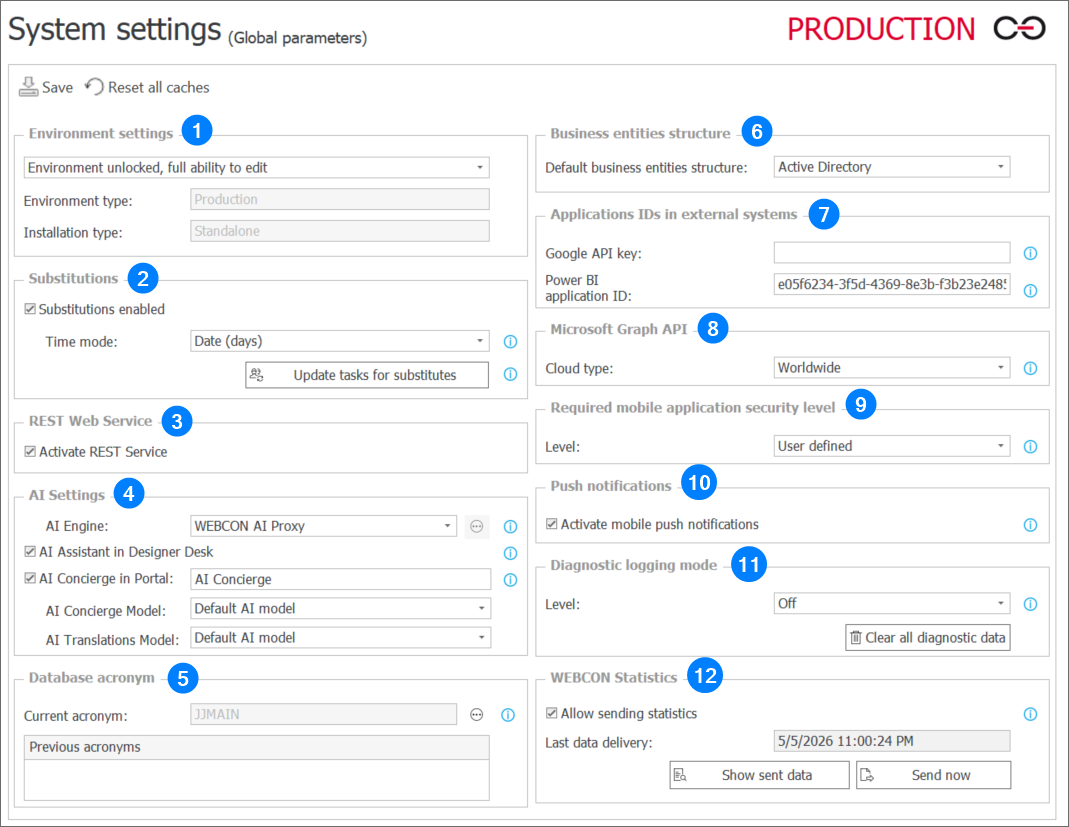Click Installation type Standalone field
Screen dimensions: 1069x827
pos(340,231)
